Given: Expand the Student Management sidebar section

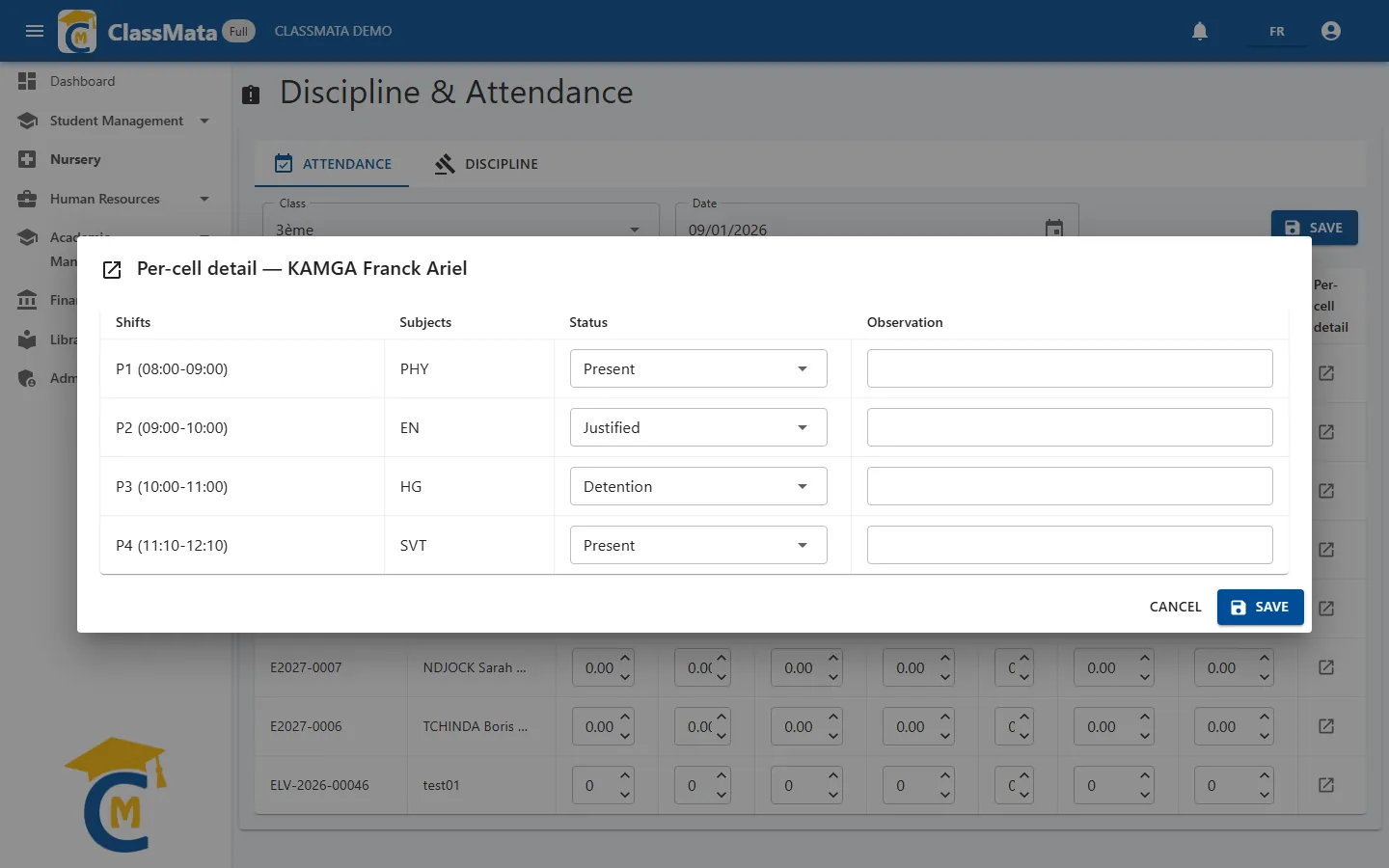Looking at the screenshot, I should pyautogui.click(x=204, y=121).
